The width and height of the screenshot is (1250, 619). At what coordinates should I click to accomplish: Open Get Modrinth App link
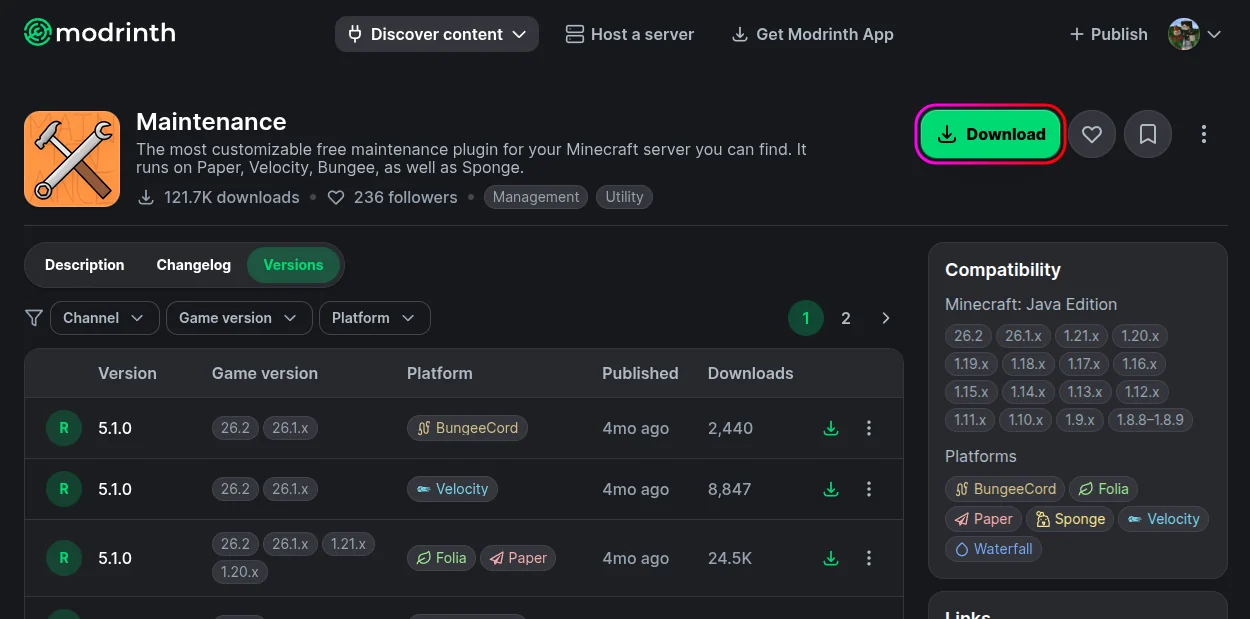point(813,34)
